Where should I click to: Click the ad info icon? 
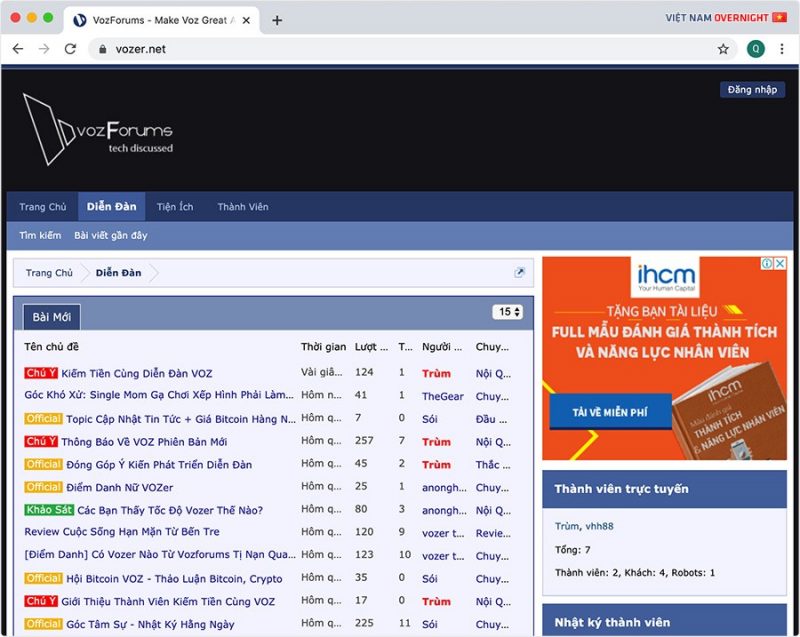tap(767, 264)
